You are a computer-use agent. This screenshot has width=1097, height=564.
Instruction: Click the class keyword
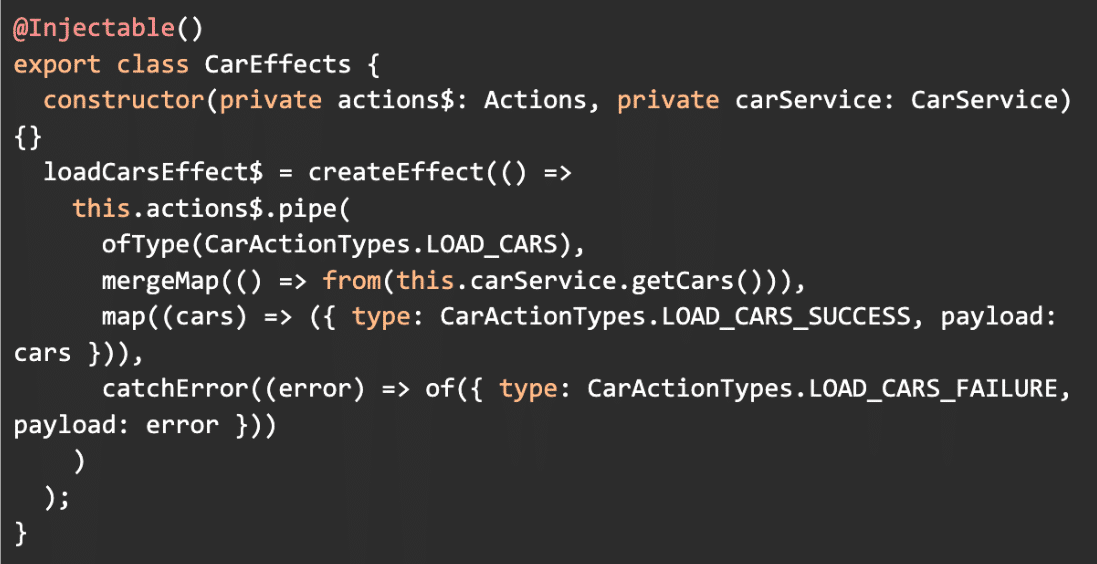point(153,64)
